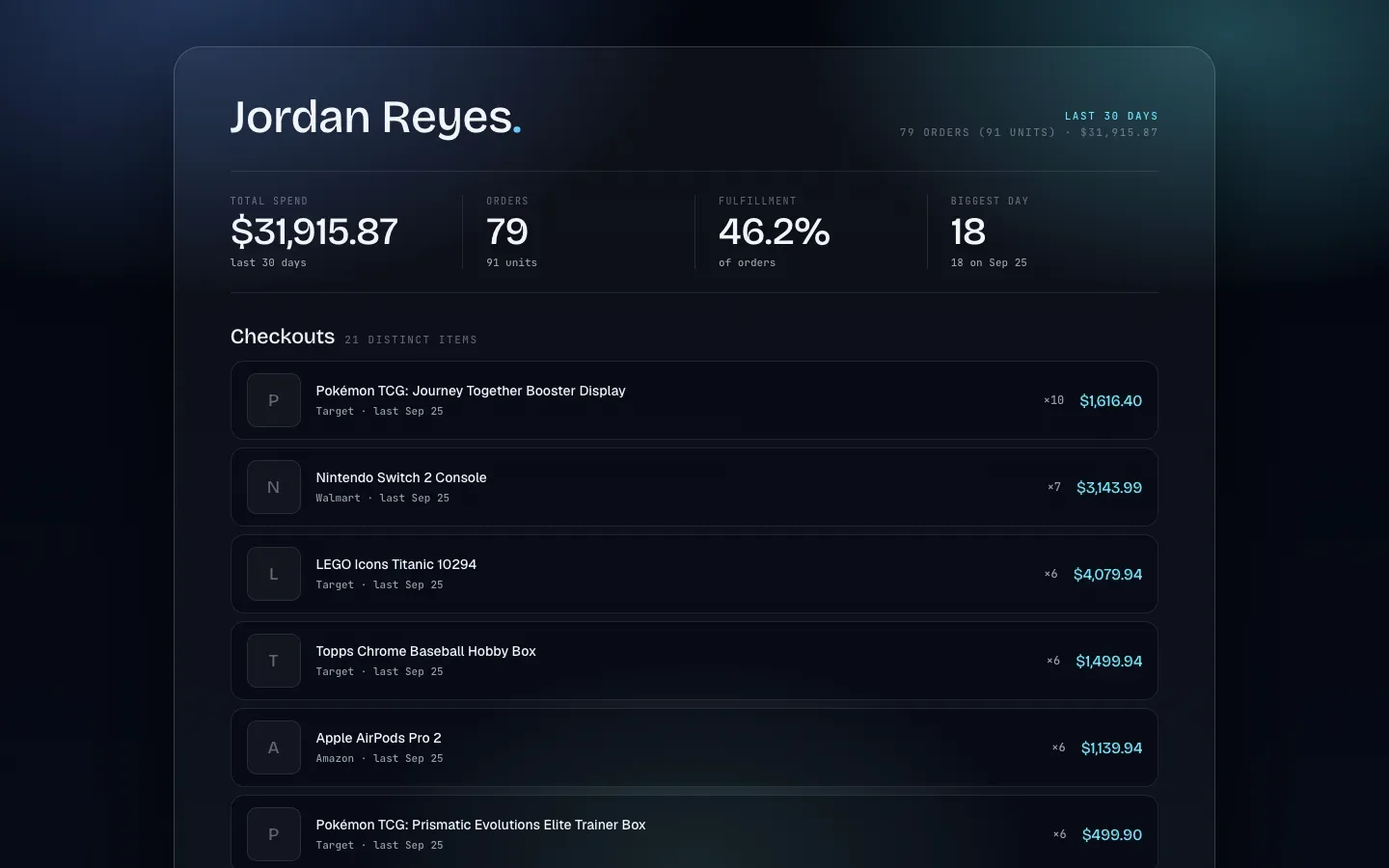Click "Walmart · last Sep 25" under Nintendo Switch 2

pyautogui.click(x=382, y=498)
